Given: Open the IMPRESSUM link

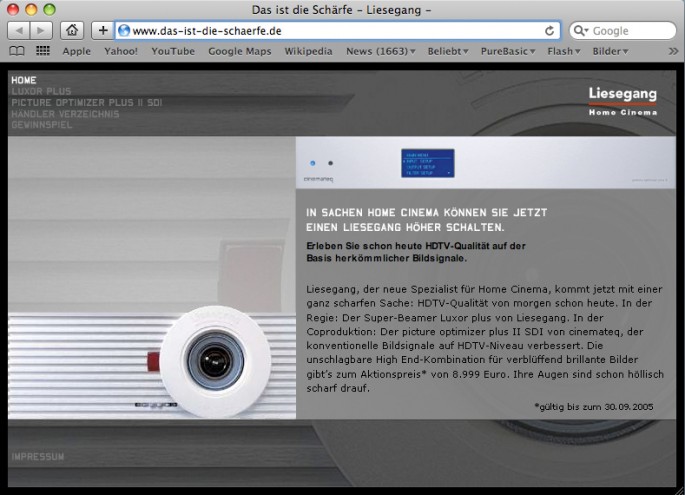Looking at the screenshot, I should pyautogui.click(x=38, y=457).
